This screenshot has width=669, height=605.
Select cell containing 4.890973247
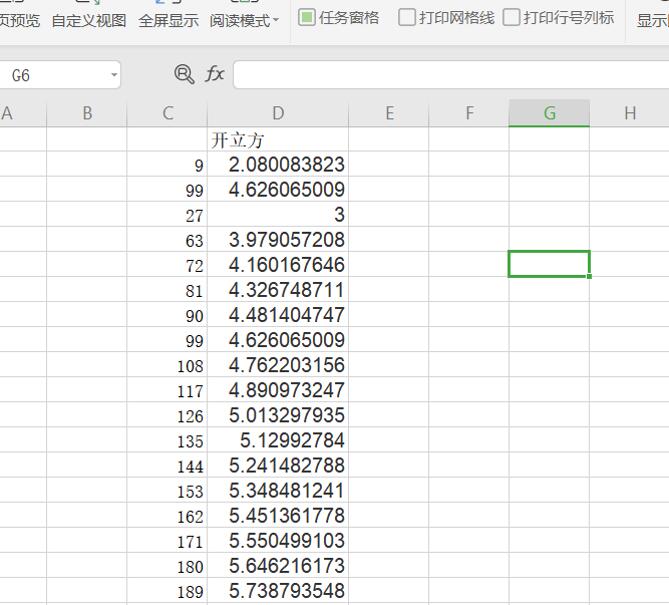tap(278, 390)
